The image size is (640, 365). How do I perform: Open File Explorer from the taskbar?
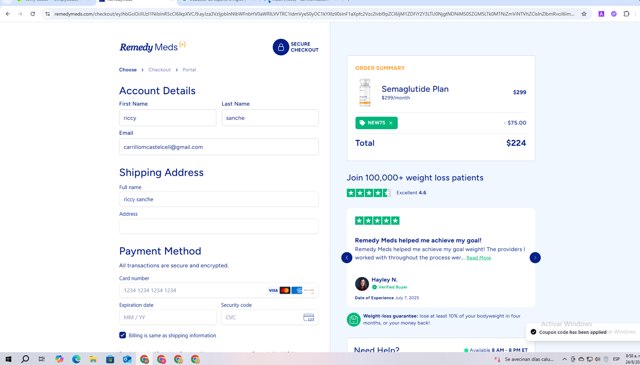93,359
